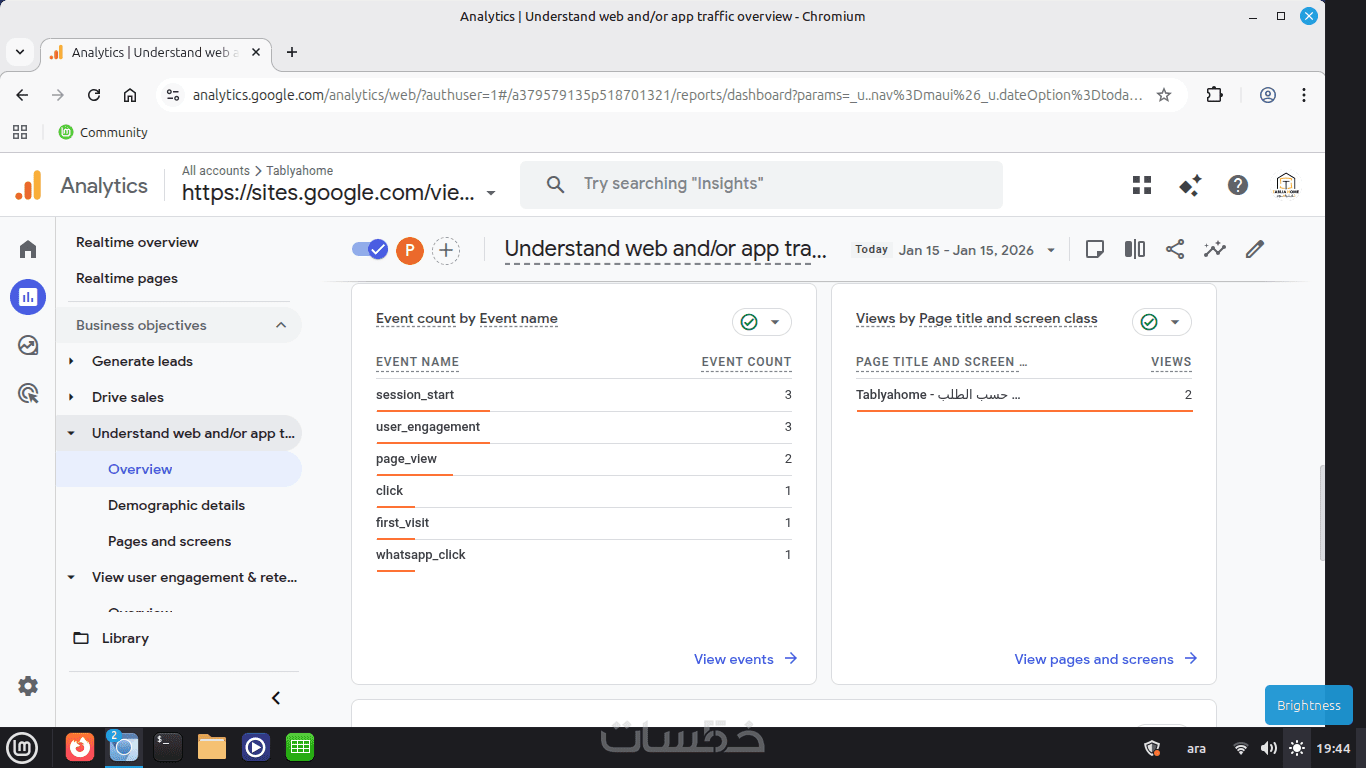The image size is (1366, 768).
Task: Click the View events link
Action: pyautogui.click(x=745, y=659)
